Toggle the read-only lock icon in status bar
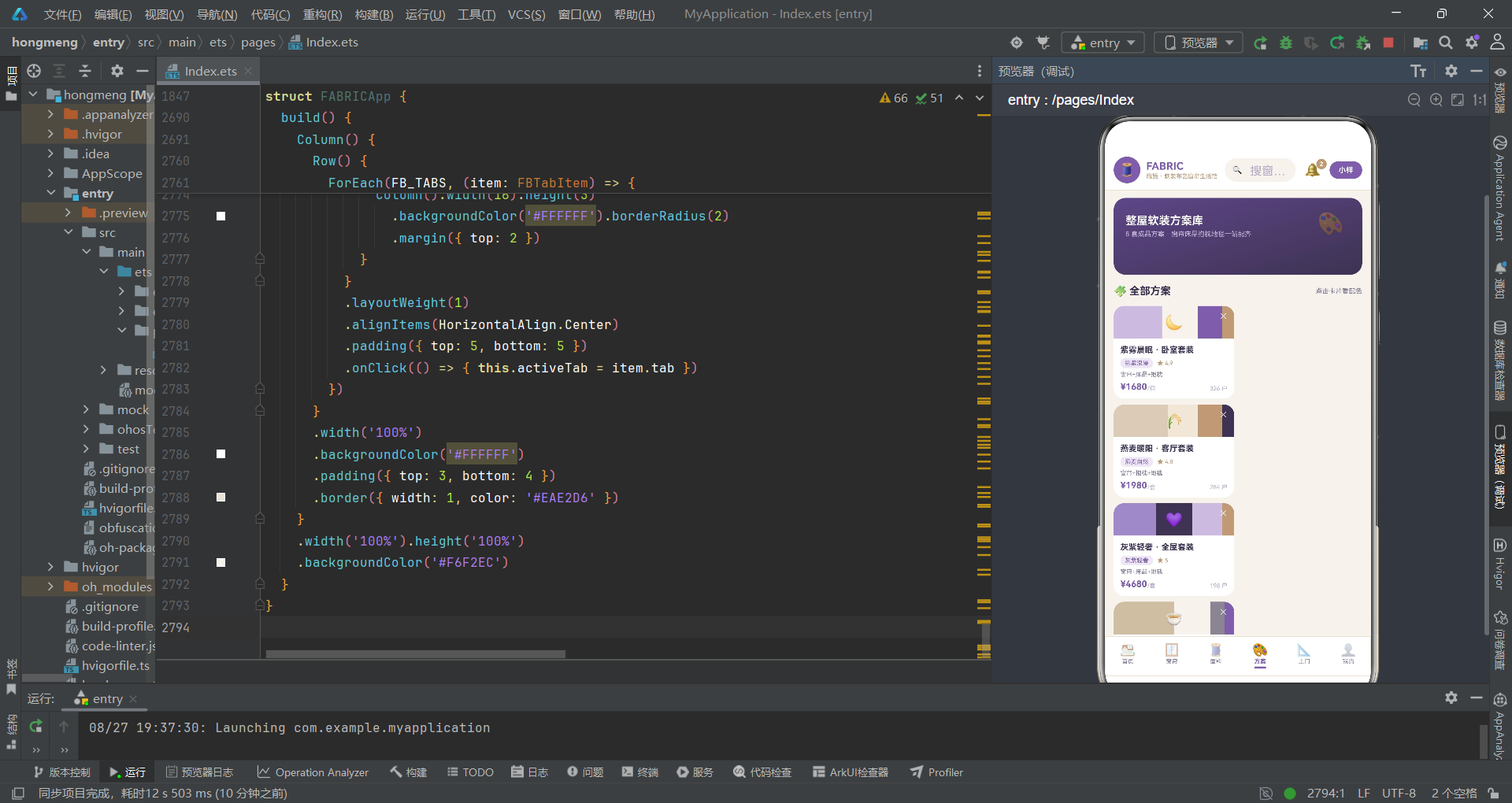 coord(1494,793)
